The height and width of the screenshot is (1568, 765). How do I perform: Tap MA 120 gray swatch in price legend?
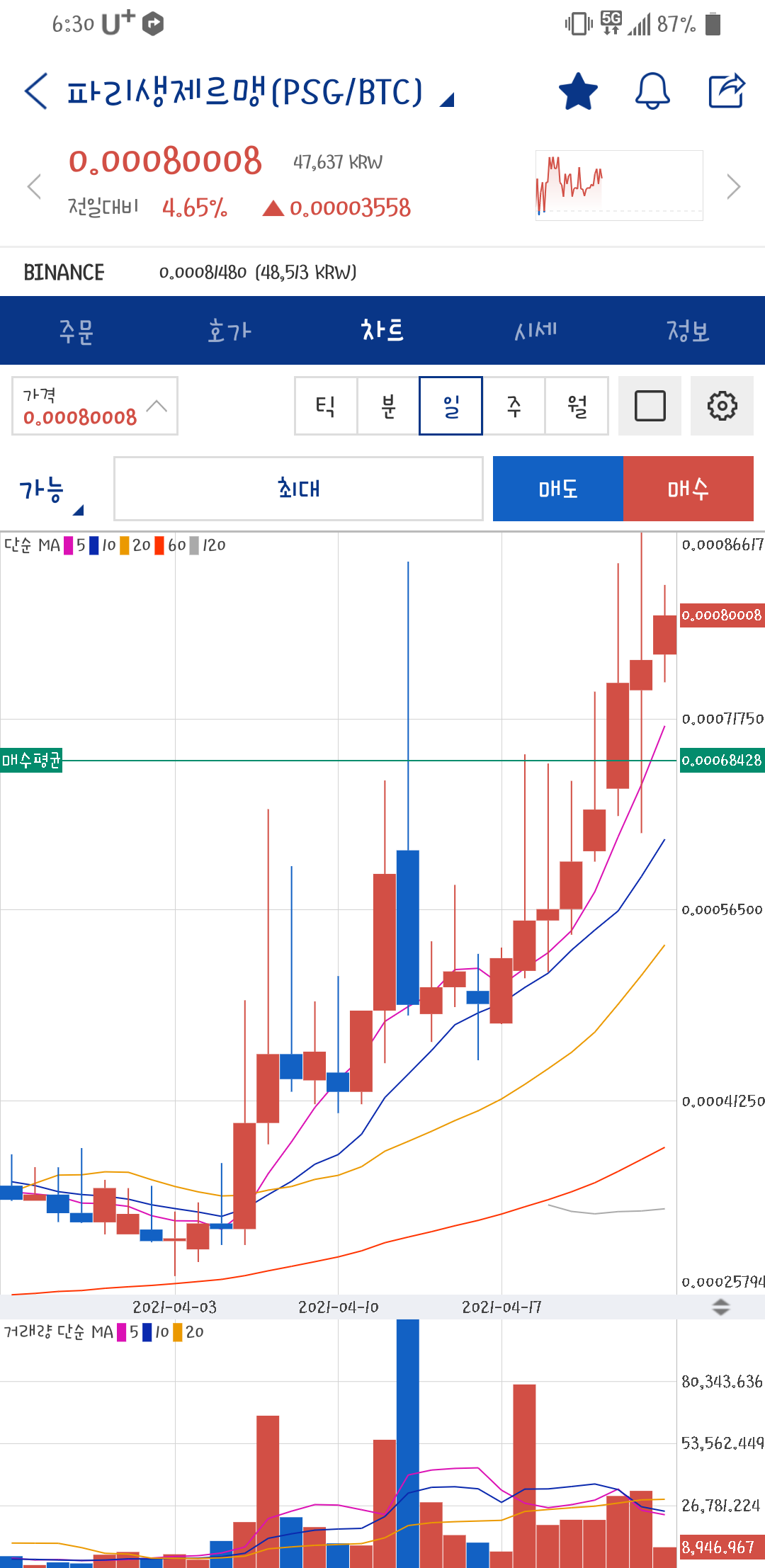tap(194, 545)
